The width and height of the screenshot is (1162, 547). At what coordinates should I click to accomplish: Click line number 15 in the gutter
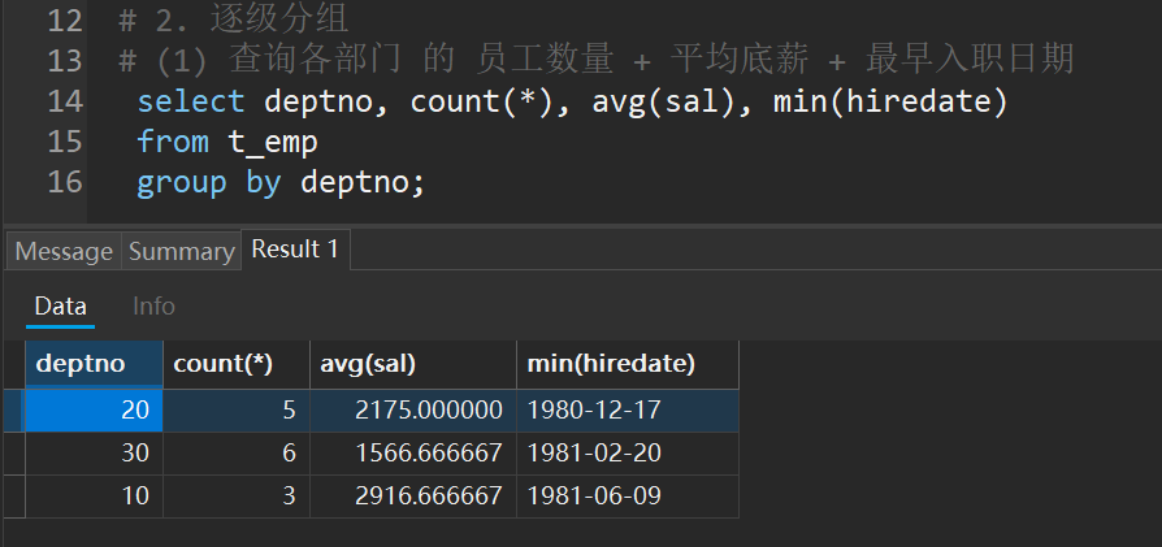tap(65, 142)
